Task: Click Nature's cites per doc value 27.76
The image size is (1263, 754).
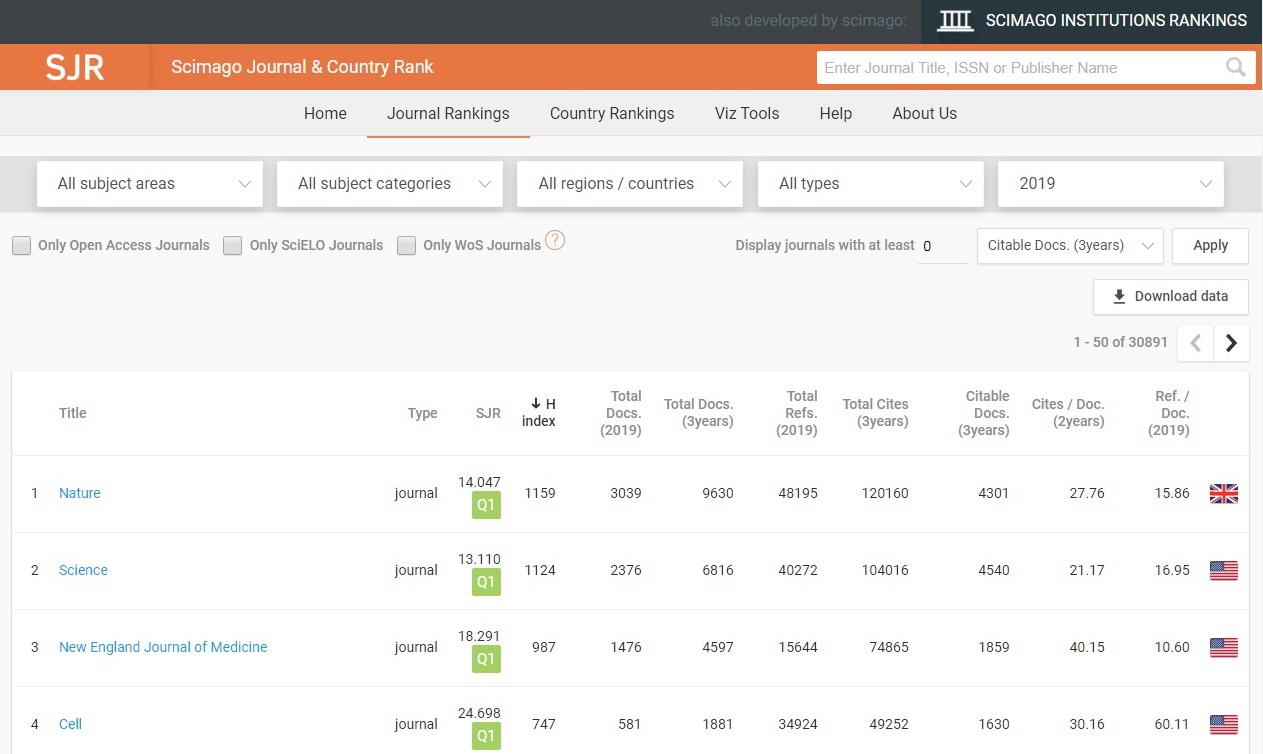Action: pos(1087,493)
